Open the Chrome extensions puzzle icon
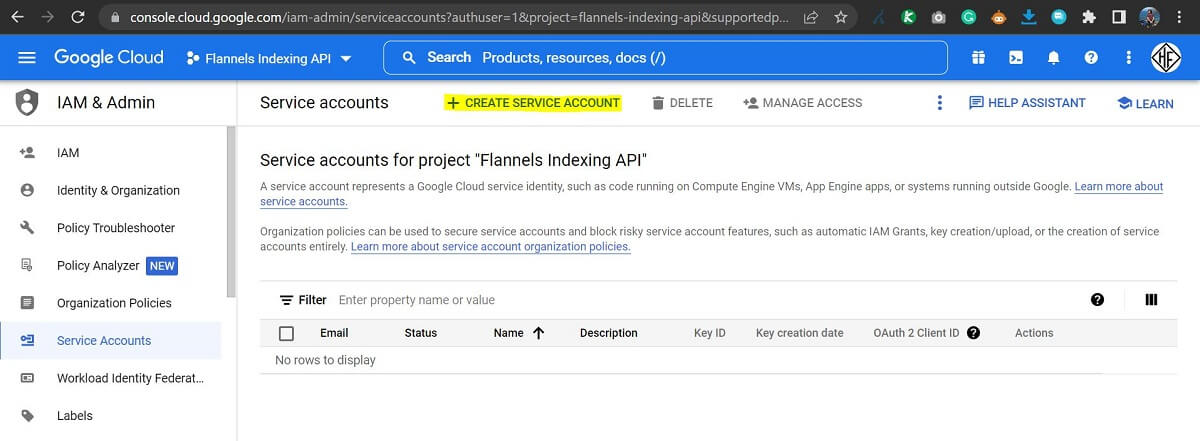Viewport: 1200px width, 441px height. [x=1089, y=17]
